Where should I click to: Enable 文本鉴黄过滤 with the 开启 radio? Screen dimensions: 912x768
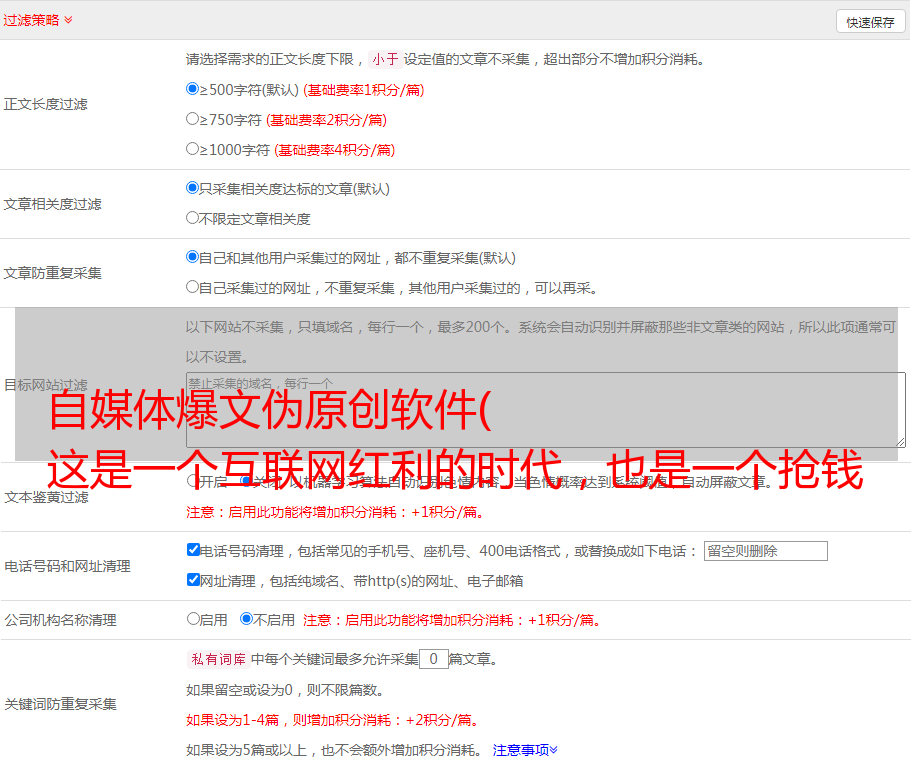click(194, 481)
